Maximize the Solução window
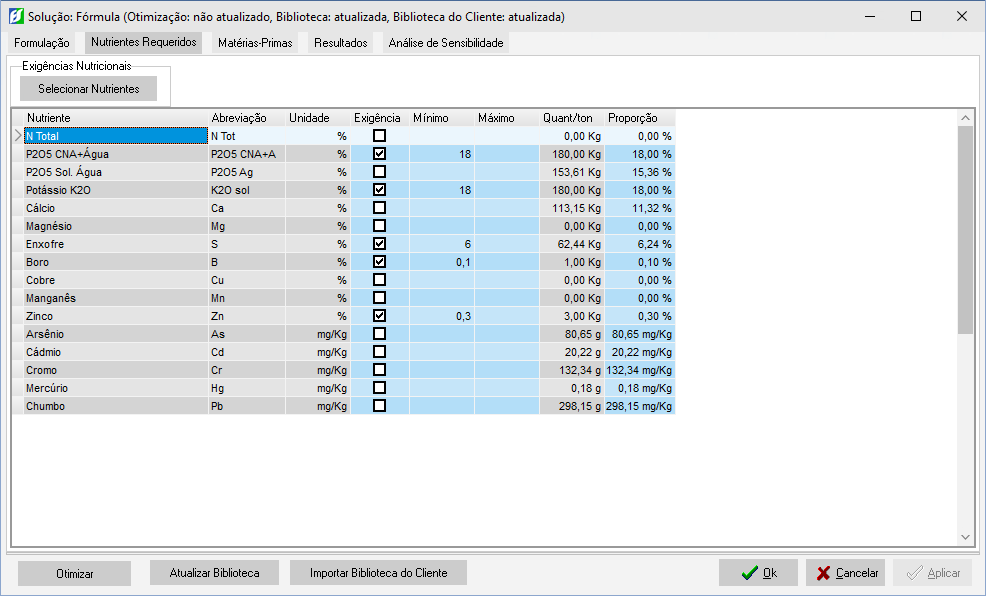This screenshot has height=596, width=986. (x=916, y=16)
